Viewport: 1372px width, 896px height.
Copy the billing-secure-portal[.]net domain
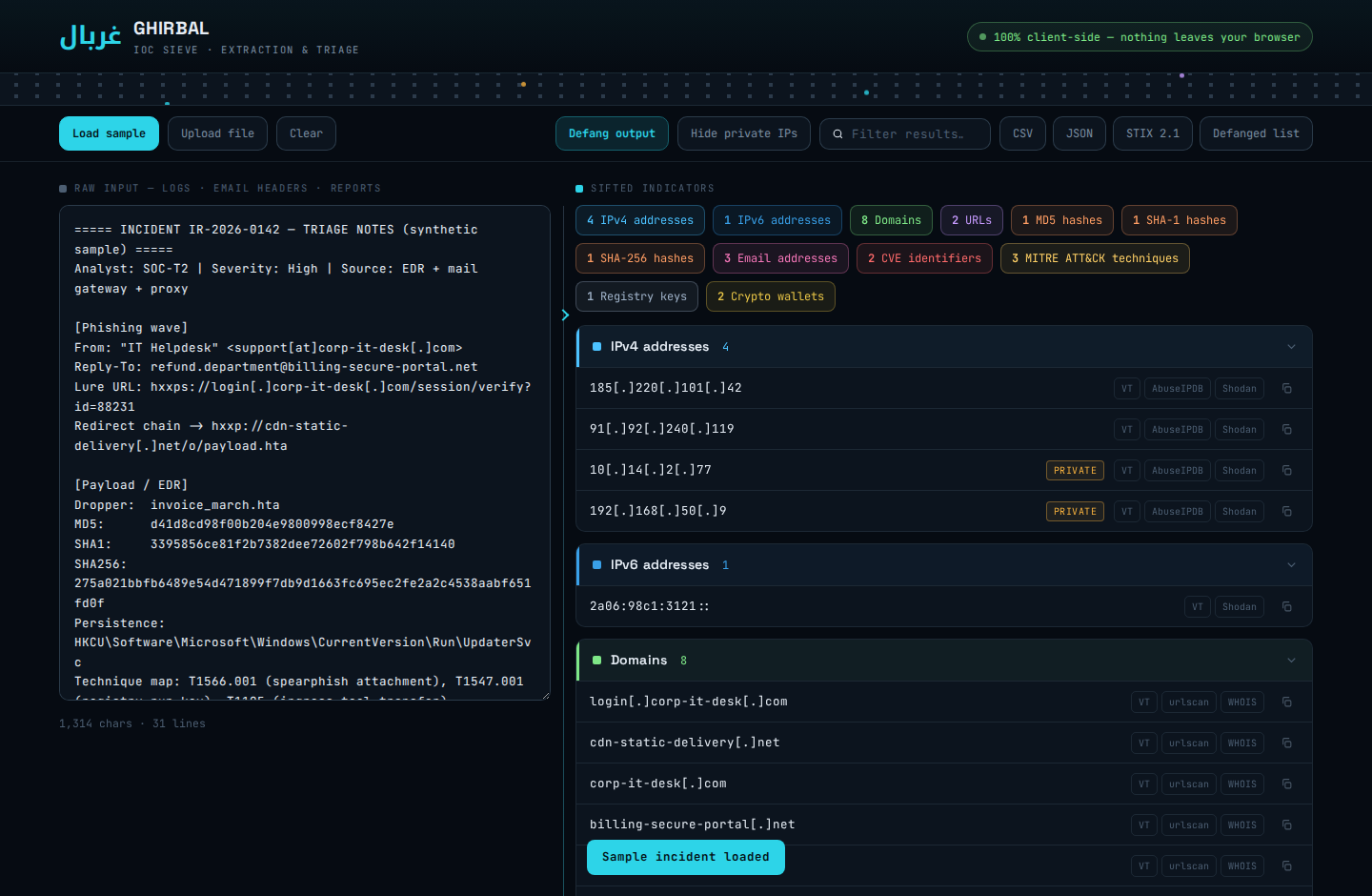[x=1286, y=825]
